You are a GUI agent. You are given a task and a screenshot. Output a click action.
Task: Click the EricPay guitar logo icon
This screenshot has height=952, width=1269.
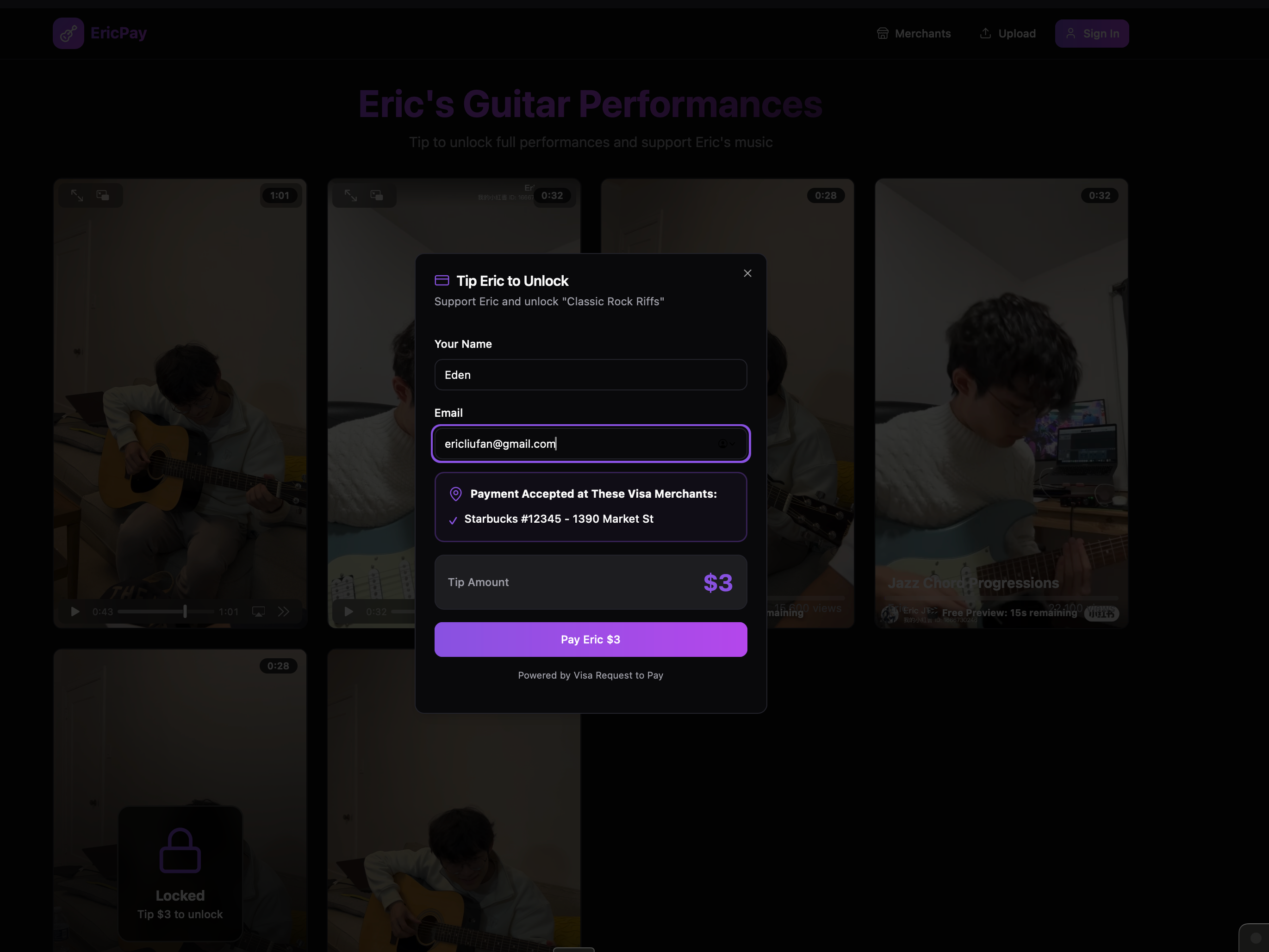pyautogui.click(x=68, y=33)
